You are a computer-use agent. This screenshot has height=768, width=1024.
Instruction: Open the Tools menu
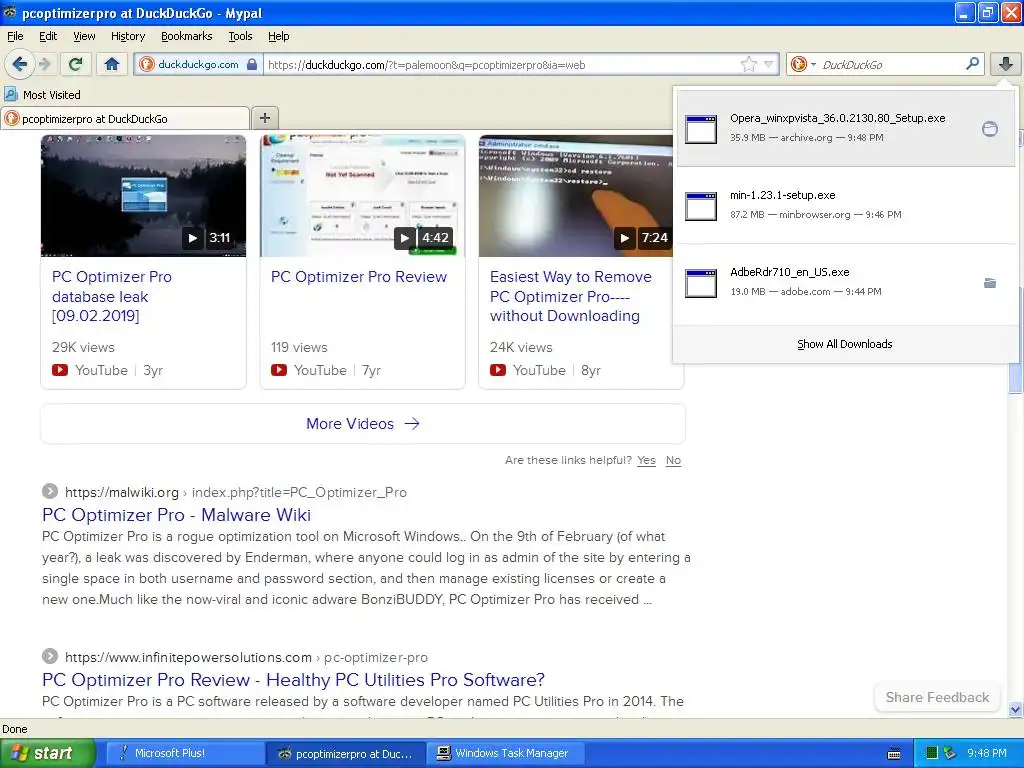[240, 36]
